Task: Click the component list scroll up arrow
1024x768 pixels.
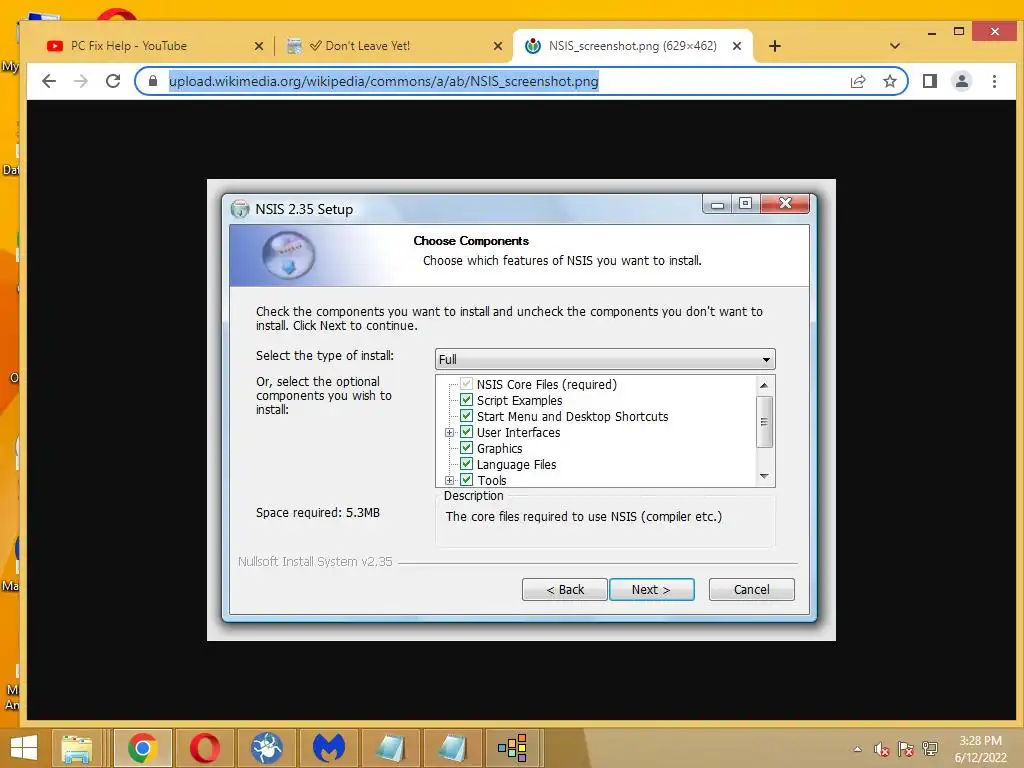Action: coord(764,385)
